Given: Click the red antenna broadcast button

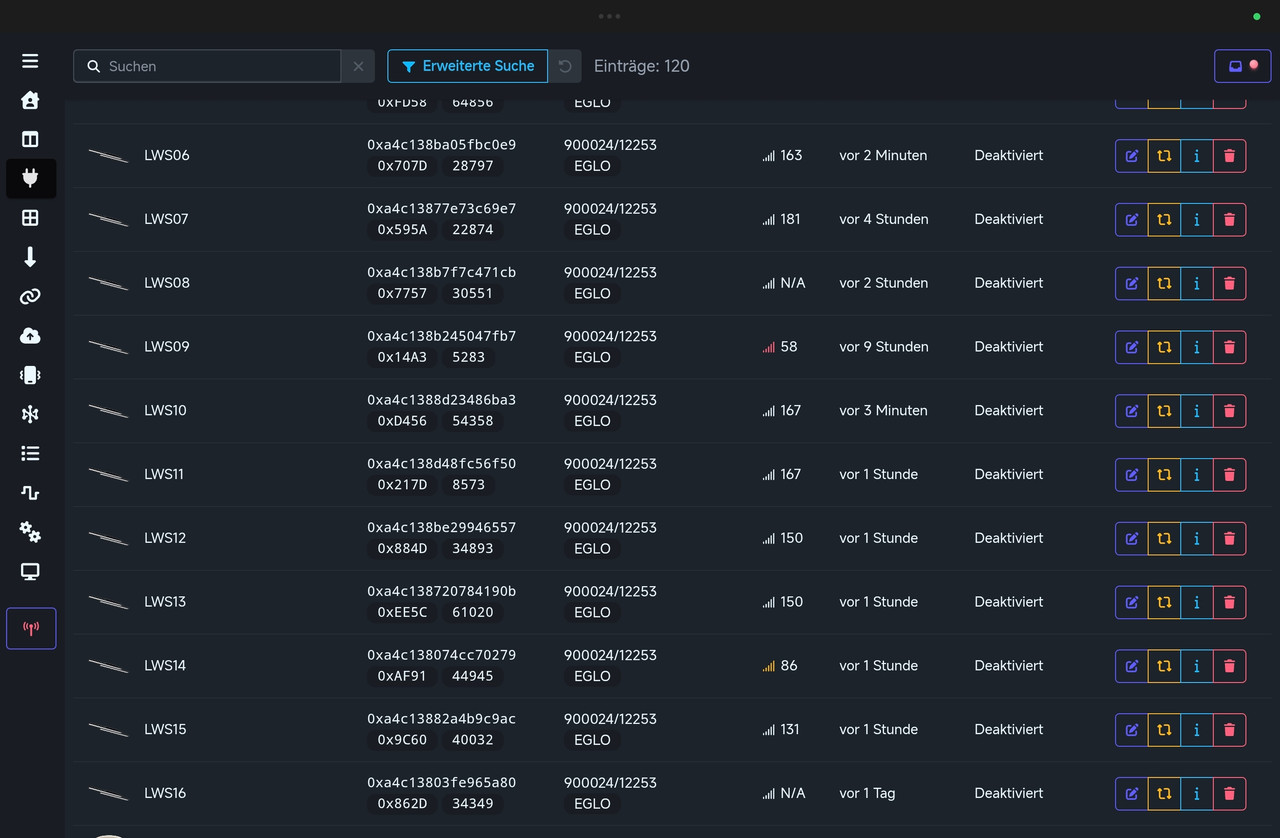Looking at the screenshot, I should 31,628.
